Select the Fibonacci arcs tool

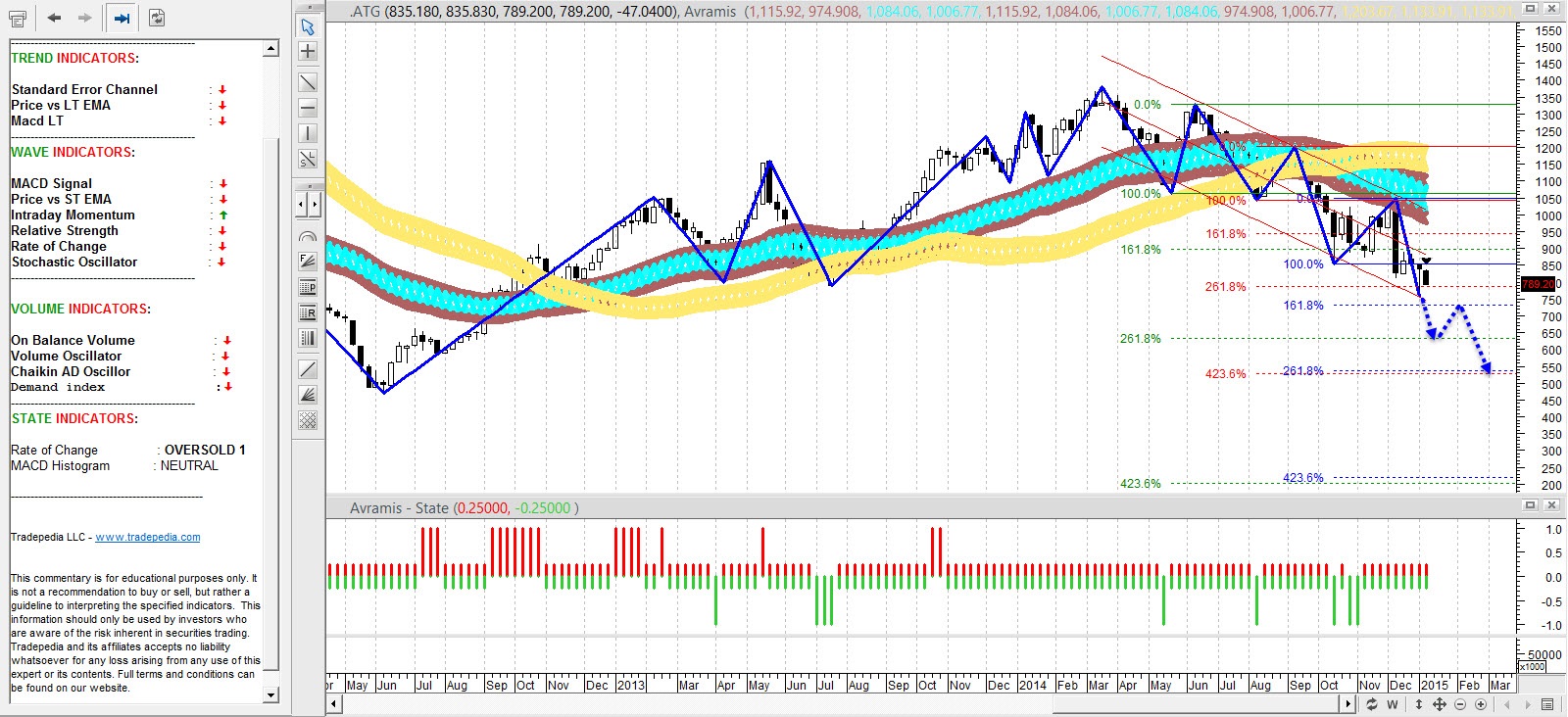(x=308, y=237)
